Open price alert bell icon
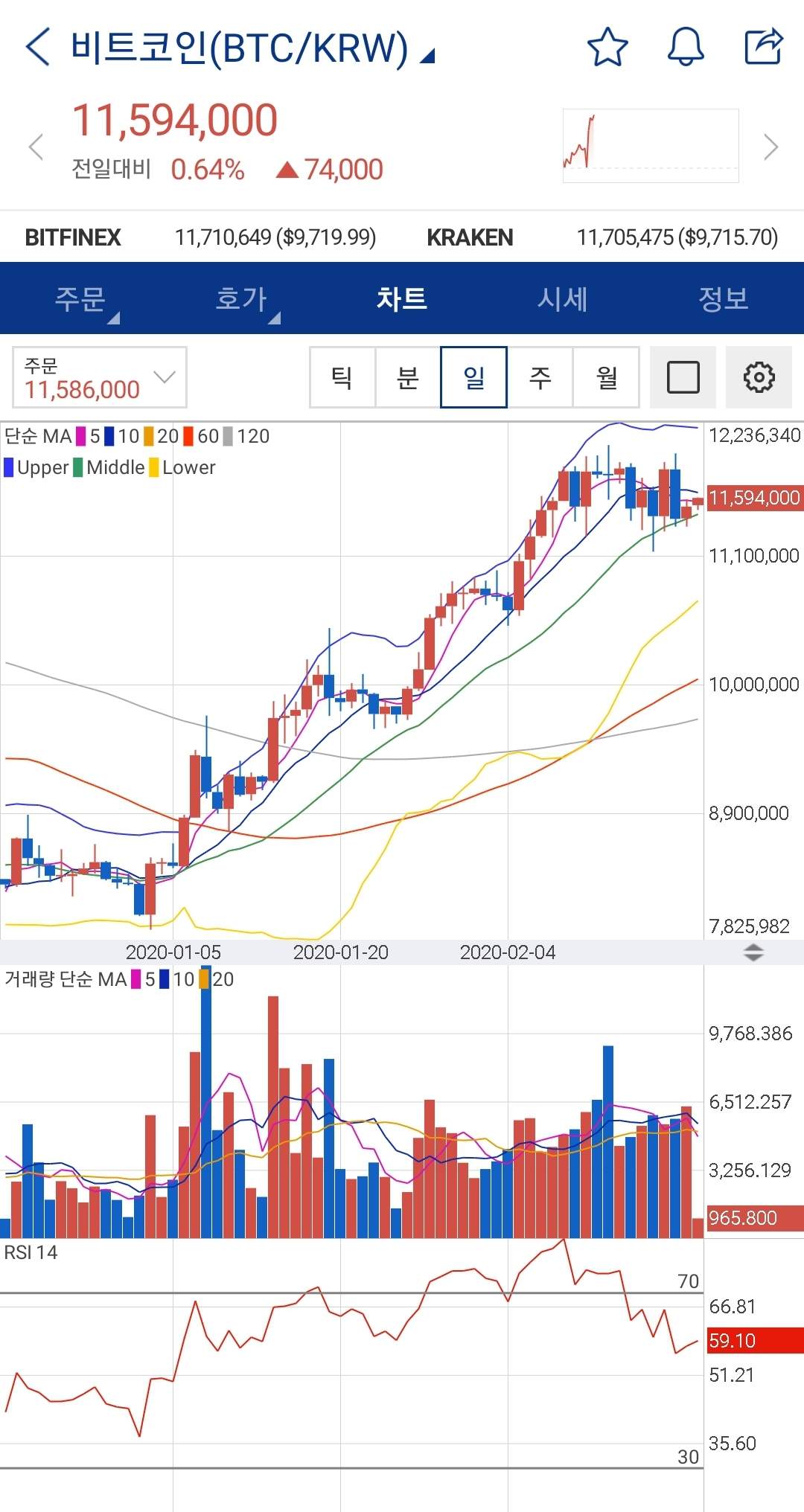Screen dimensions: 804x1512 coord(685,47)
